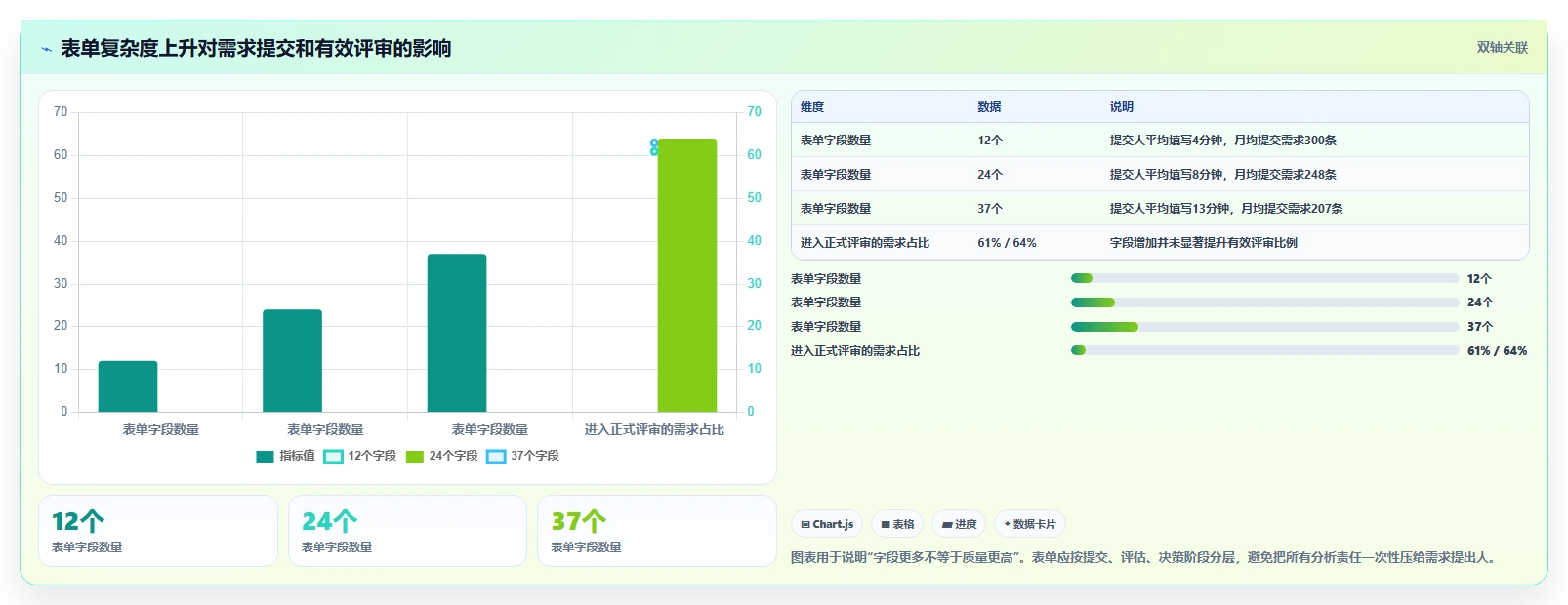Click the progress bar labeled 61% / 64%
The image size is (1568, 605).
point(1264,350)
